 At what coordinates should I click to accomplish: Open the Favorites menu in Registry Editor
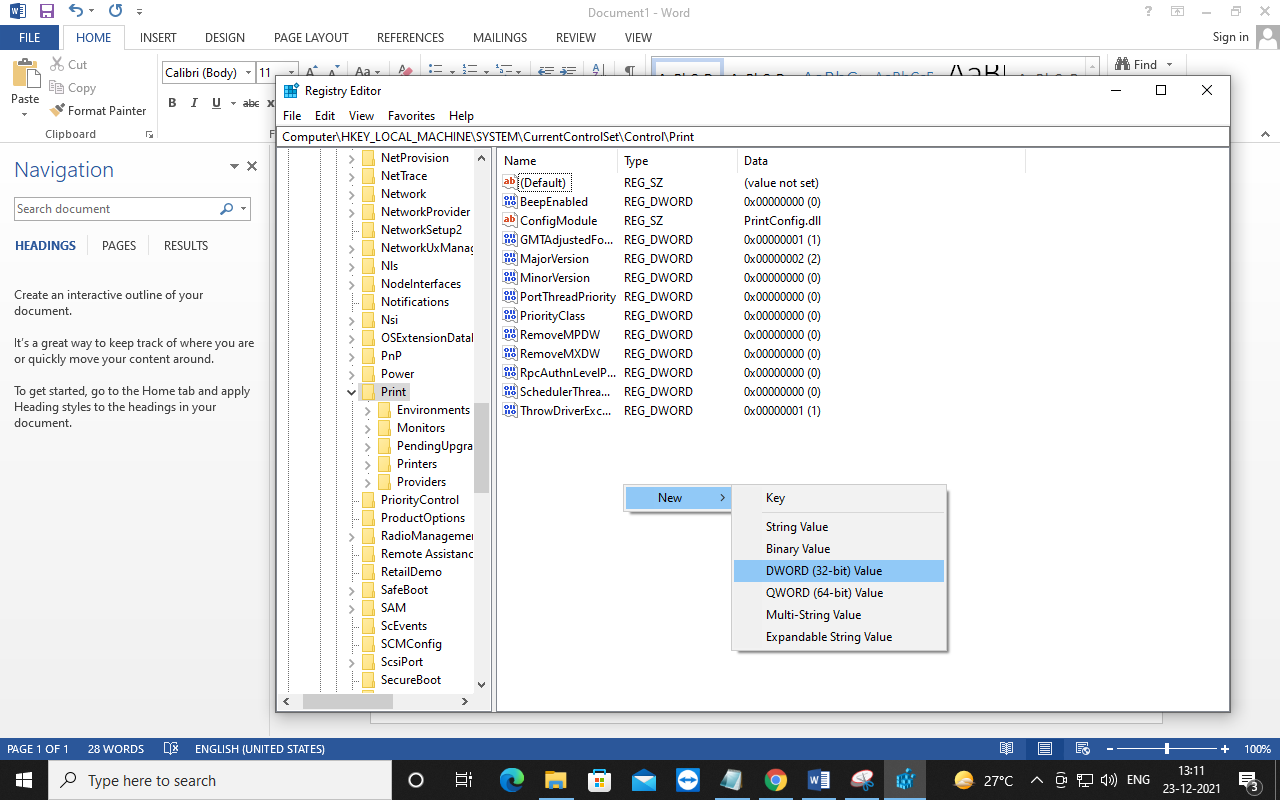point(411,116)
